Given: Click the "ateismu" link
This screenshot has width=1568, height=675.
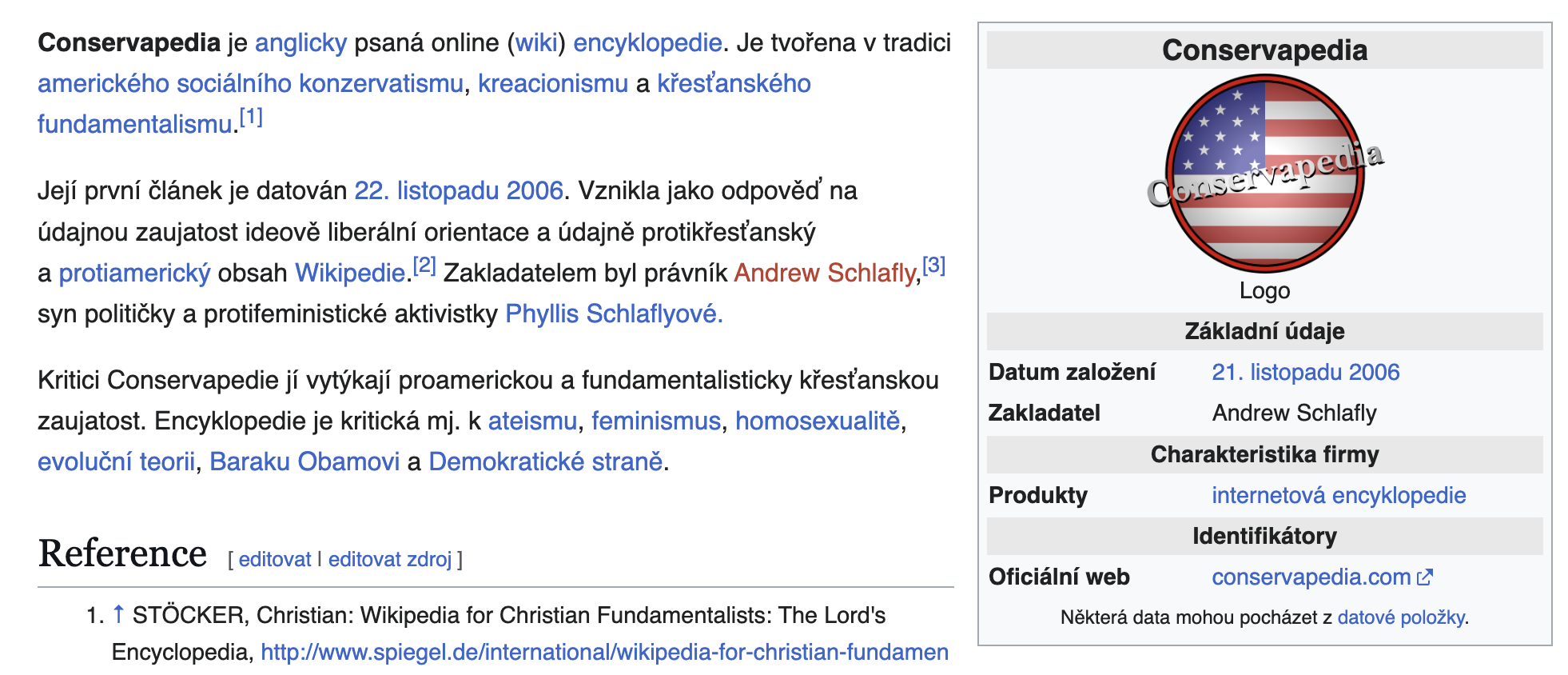Looking at the screenshot, I should tap(532, 421).
